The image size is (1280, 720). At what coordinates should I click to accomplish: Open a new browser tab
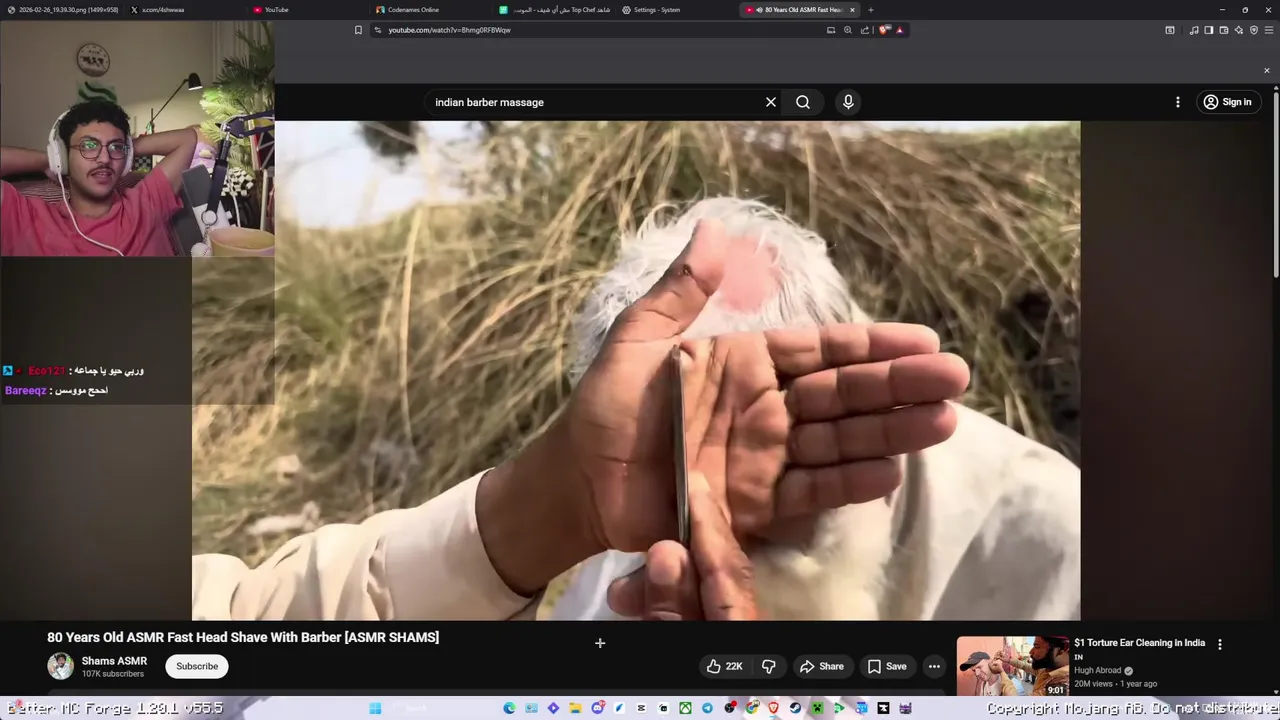click(870, 10)
